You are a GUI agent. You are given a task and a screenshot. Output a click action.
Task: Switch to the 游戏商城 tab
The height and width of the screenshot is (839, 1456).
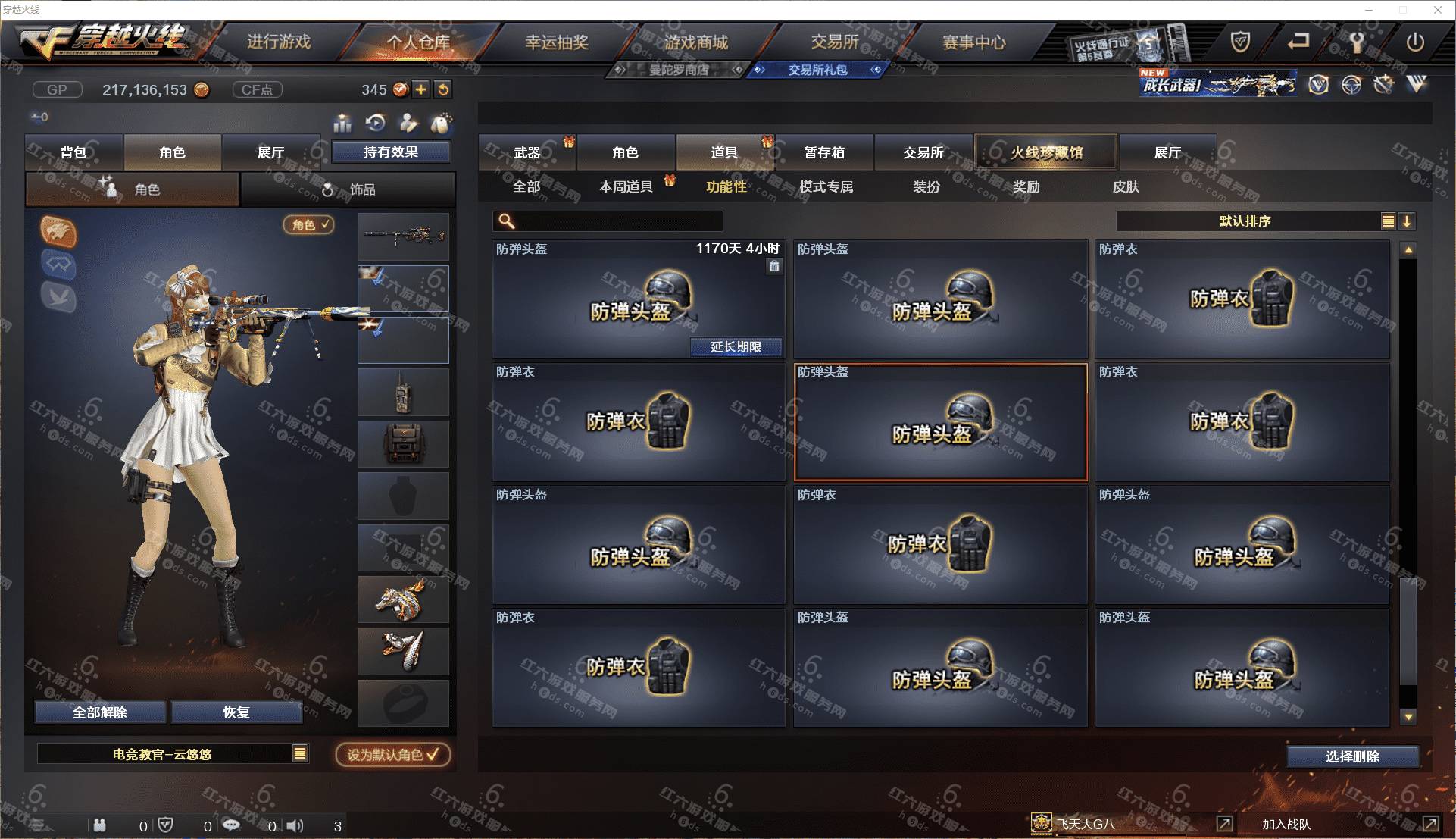click(x=696, y=42)
